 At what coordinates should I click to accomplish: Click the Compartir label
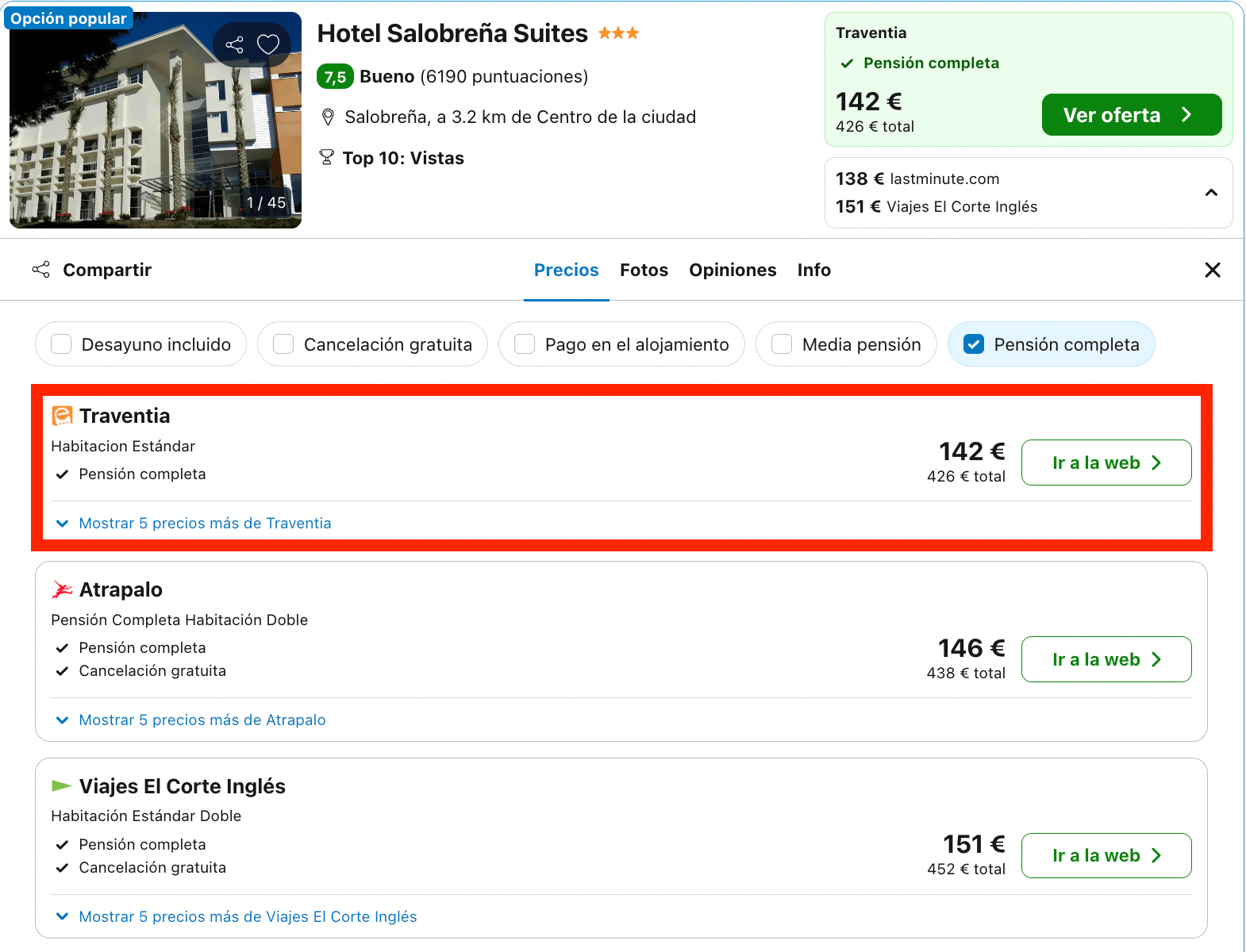107,270
